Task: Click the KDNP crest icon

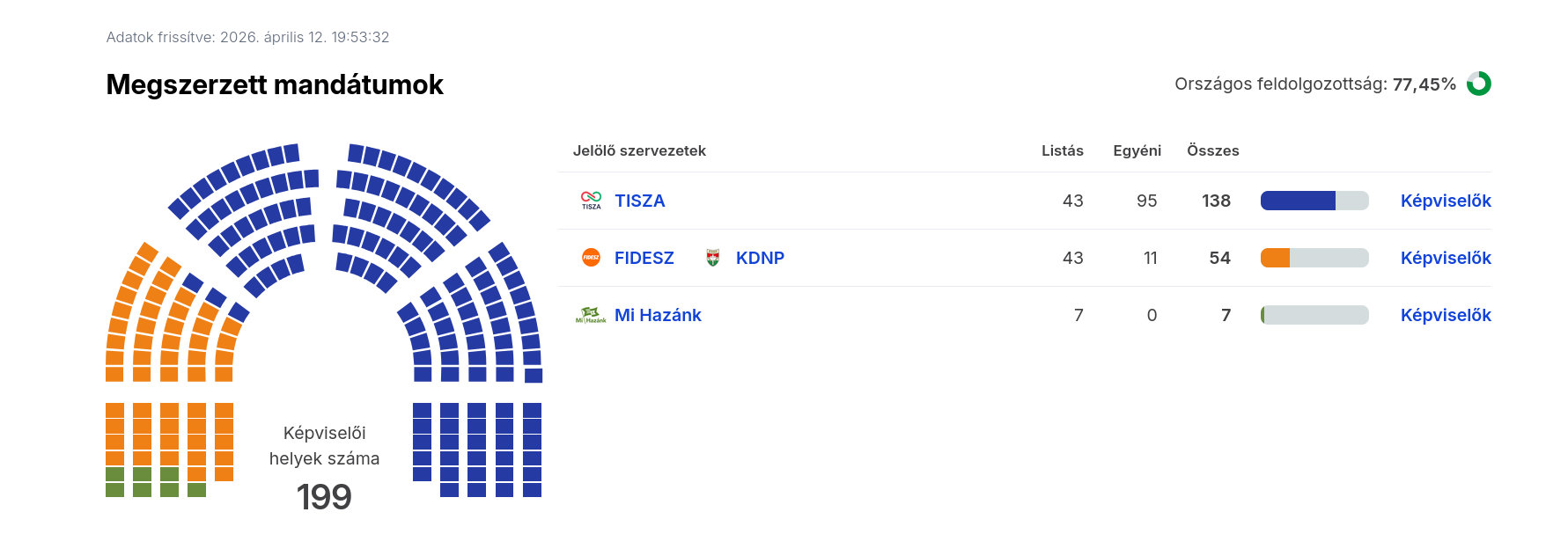Action: pos(713,258)
